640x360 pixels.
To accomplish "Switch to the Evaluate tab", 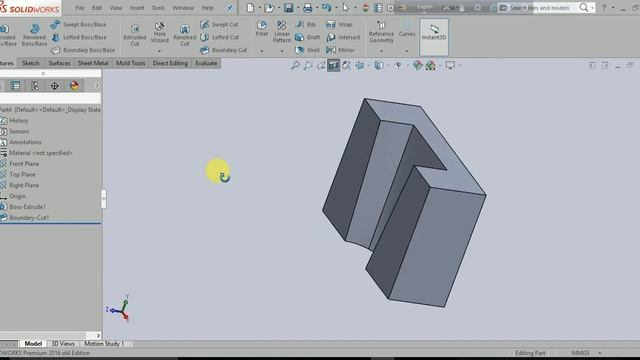I will click(206, 63).
